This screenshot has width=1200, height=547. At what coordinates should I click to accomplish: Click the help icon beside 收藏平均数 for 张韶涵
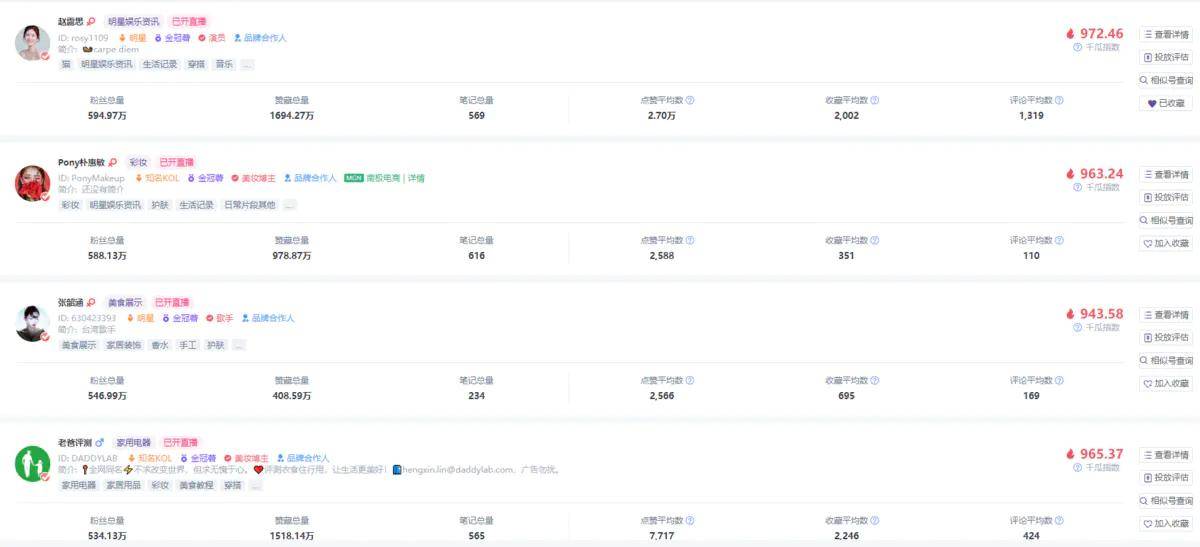click(x=875, y=380)
